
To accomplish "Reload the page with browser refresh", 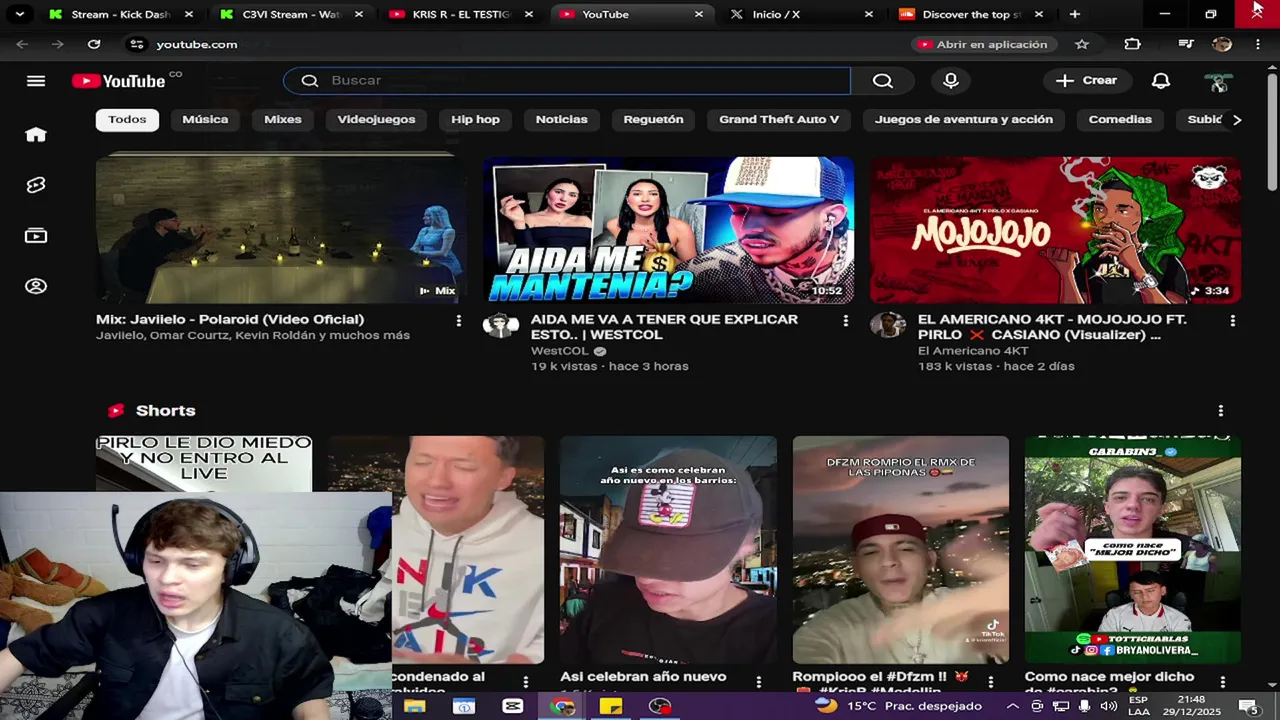I will click(94, 44).
